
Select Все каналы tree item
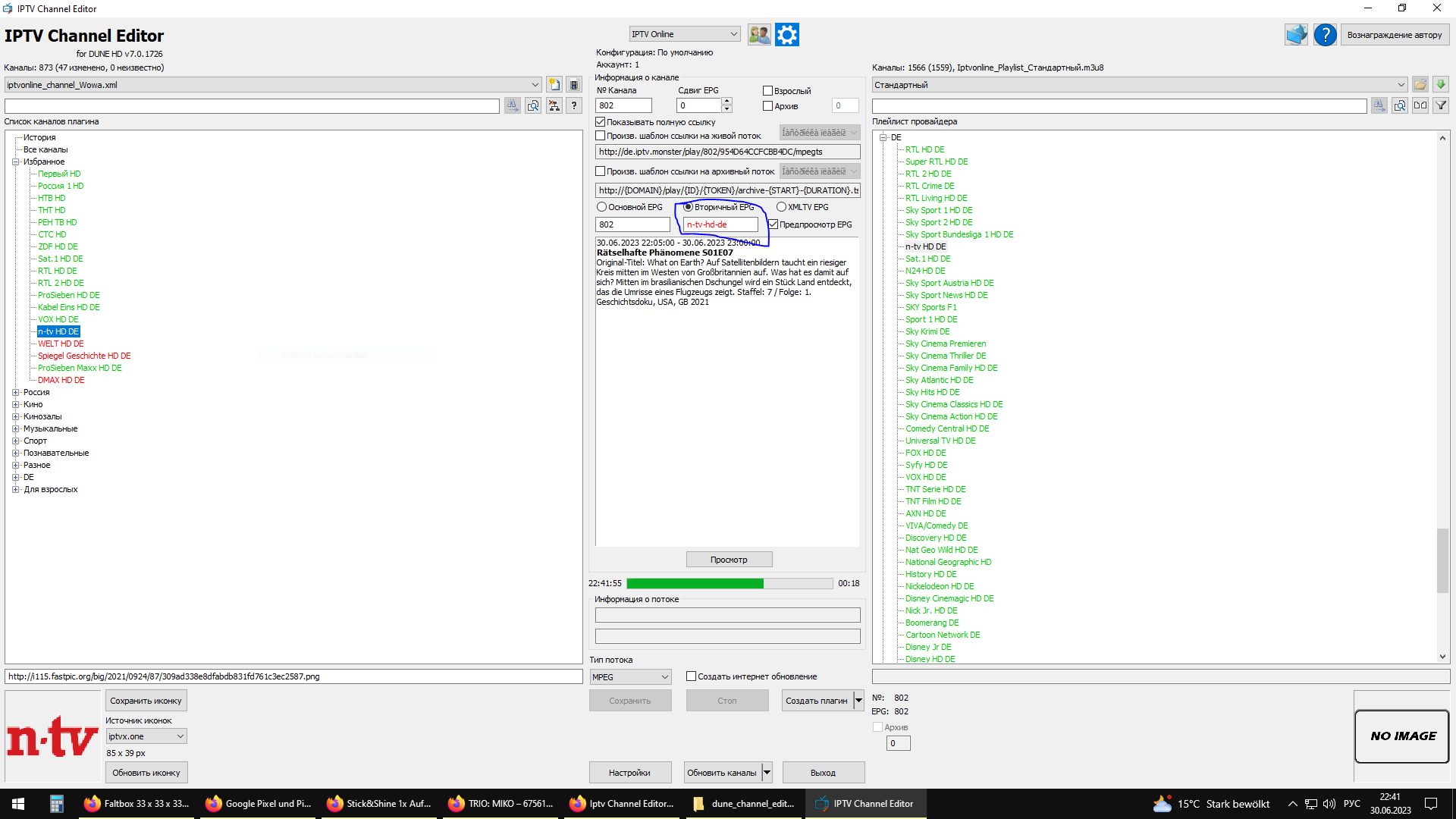[x=45, y=149]
